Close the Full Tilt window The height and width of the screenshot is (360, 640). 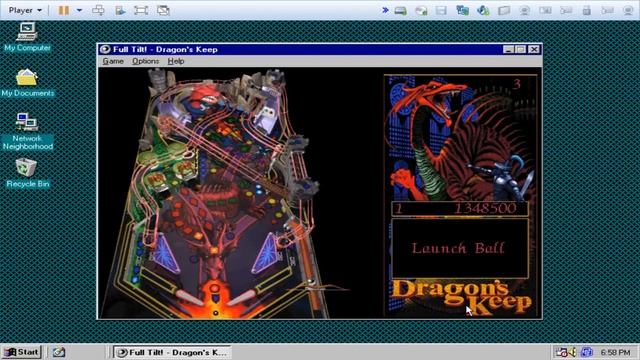click(534, 49)
